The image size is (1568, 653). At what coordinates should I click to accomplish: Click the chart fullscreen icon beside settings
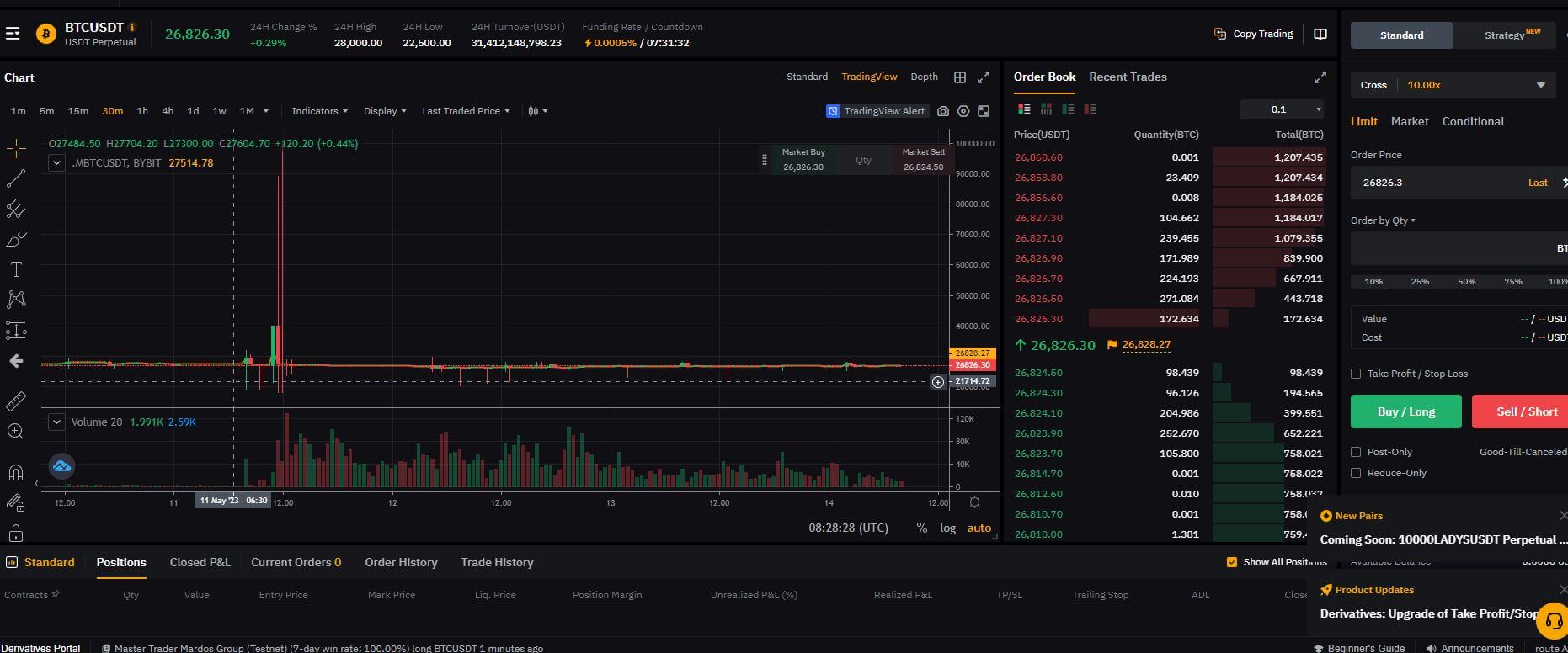984,111
